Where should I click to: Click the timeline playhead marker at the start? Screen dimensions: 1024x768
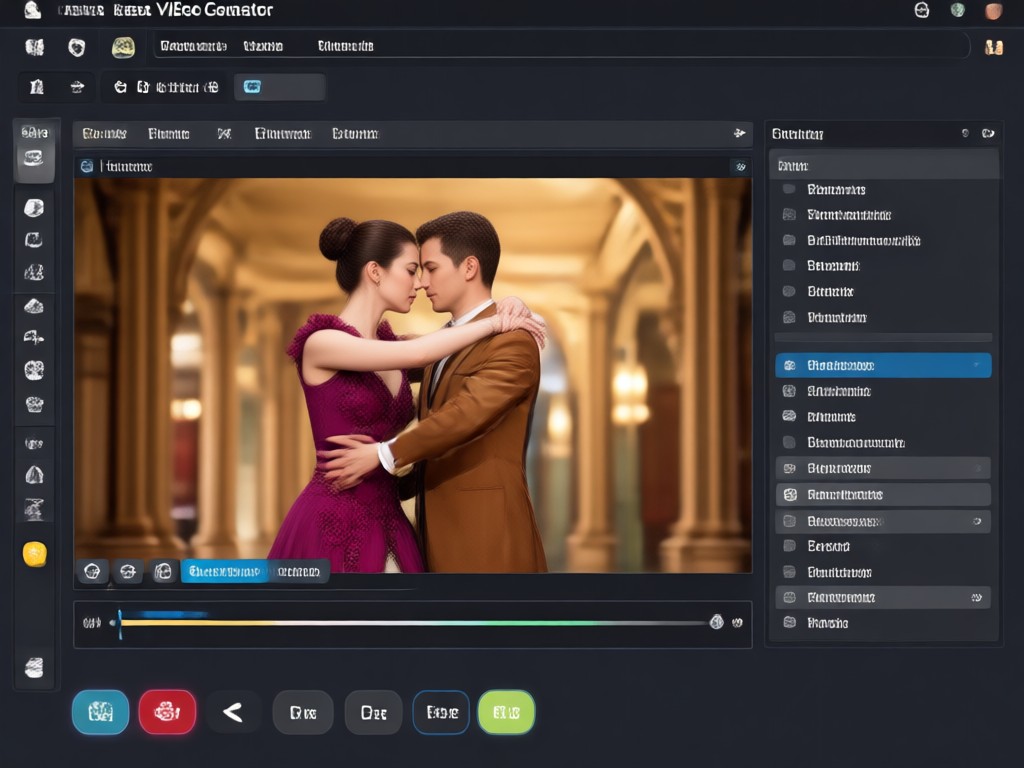pyautogui.click(x=120, y=623)
